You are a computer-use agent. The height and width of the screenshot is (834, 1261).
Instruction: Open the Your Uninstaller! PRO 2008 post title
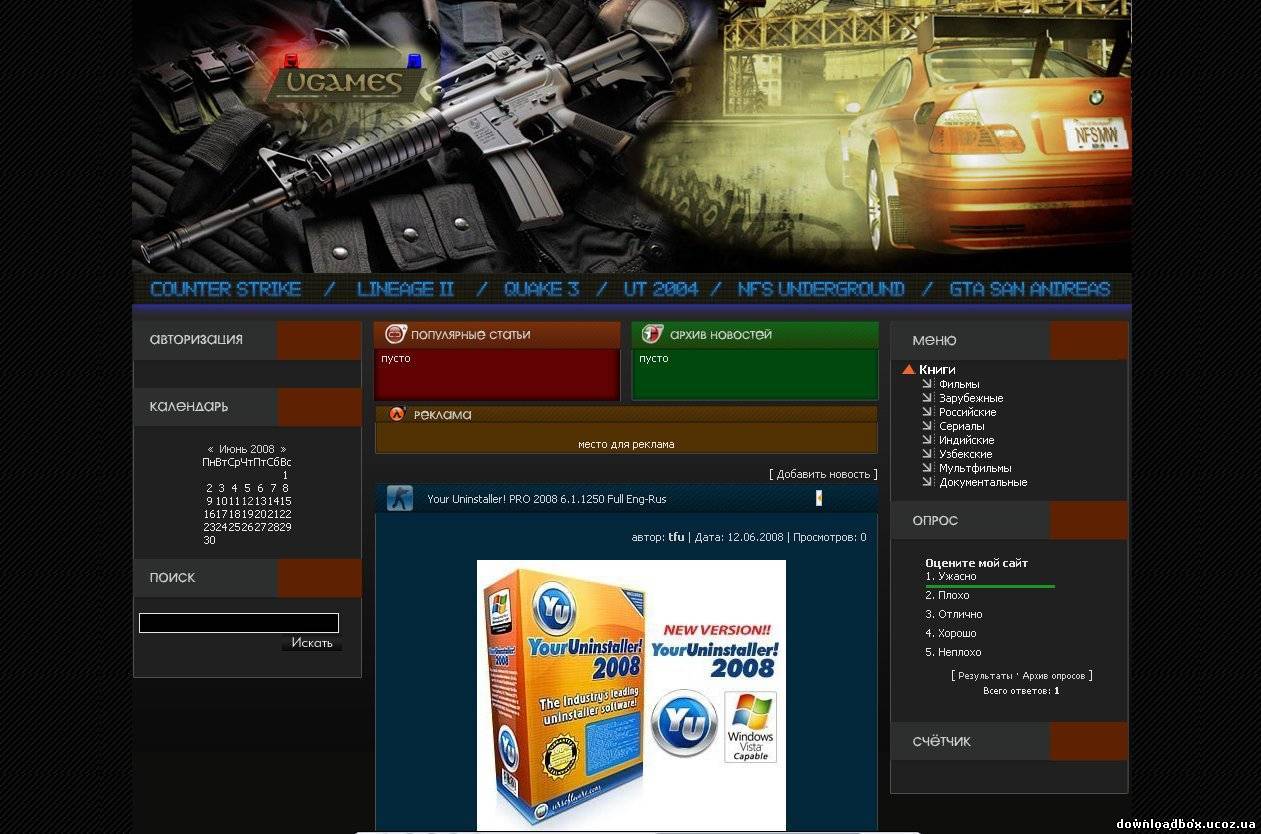(546, 499)
